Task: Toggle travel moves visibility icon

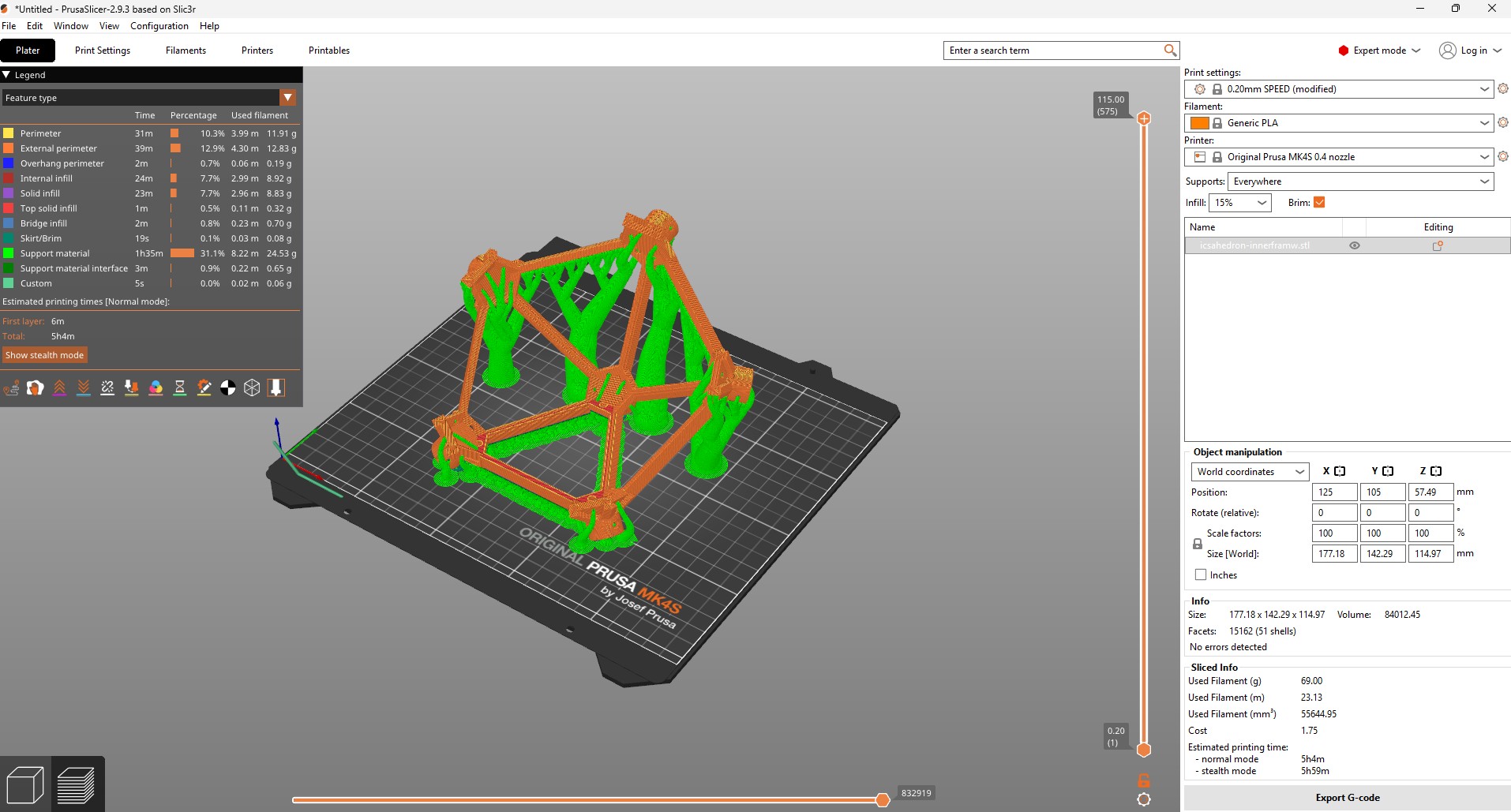Action: point(12,387)
